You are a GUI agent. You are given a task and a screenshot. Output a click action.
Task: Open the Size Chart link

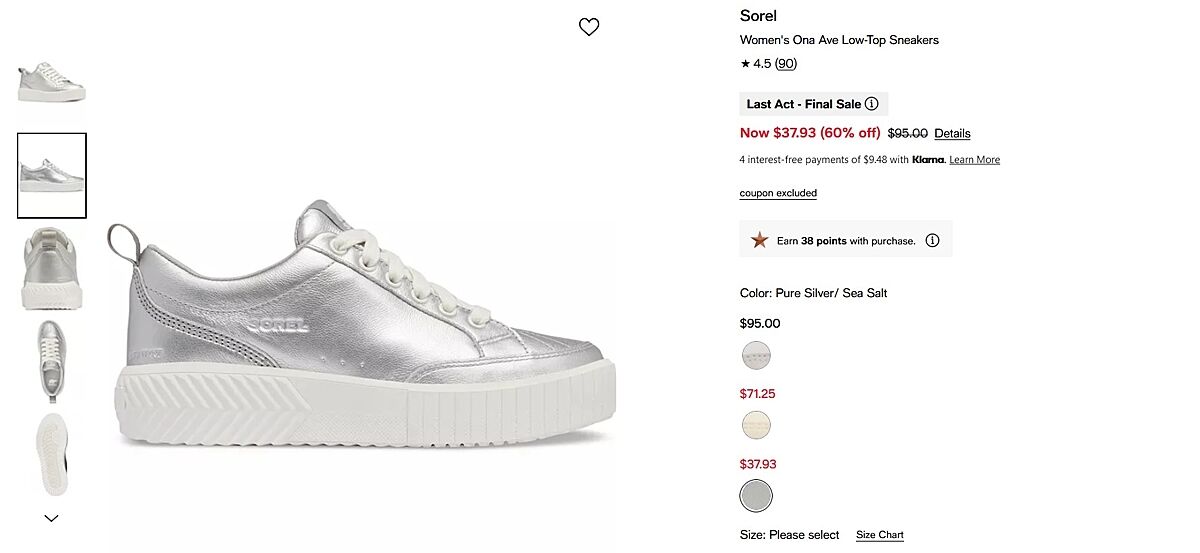[879, 535]
